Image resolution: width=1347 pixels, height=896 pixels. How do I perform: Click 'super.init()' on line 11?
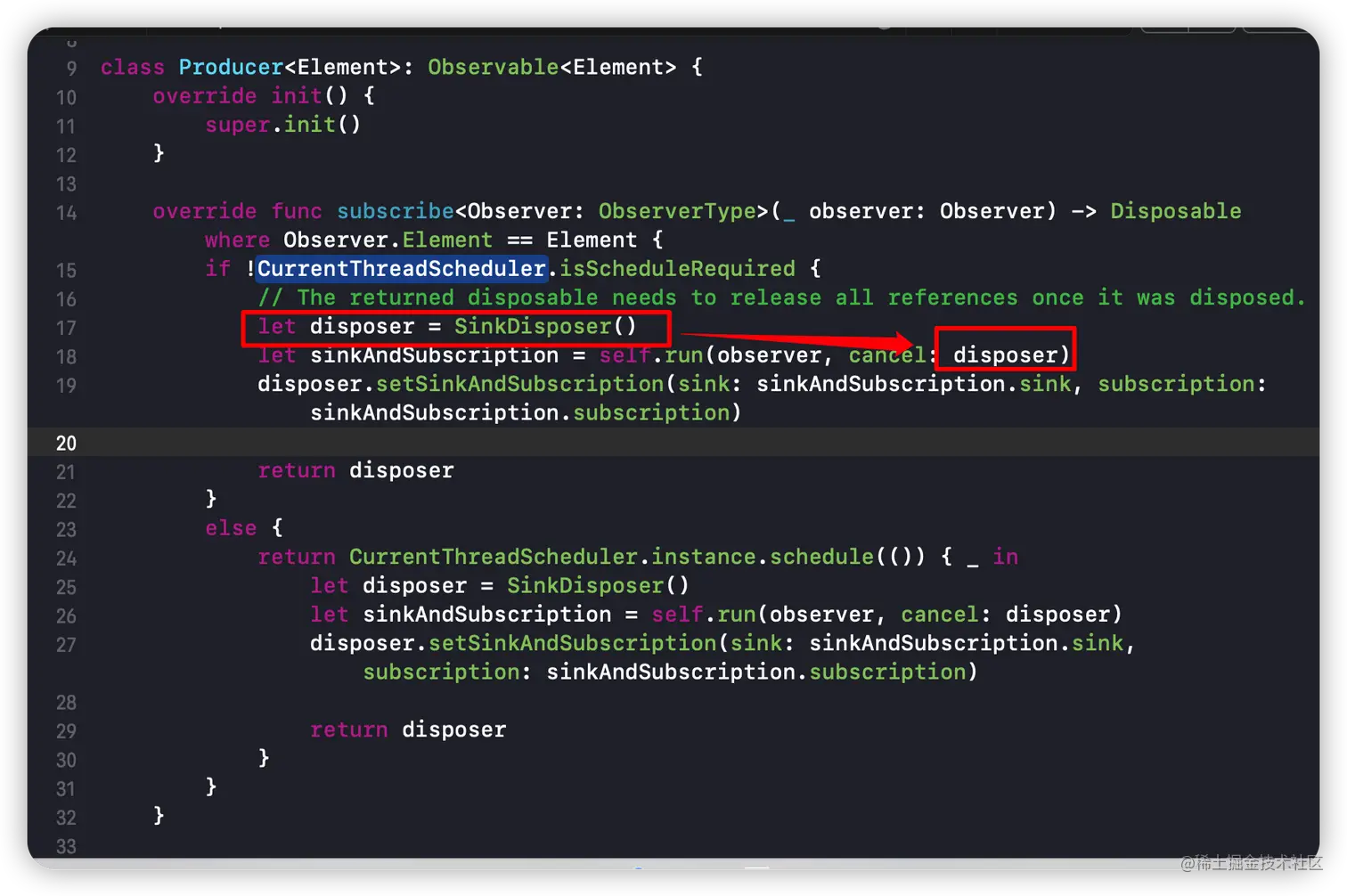283,125
